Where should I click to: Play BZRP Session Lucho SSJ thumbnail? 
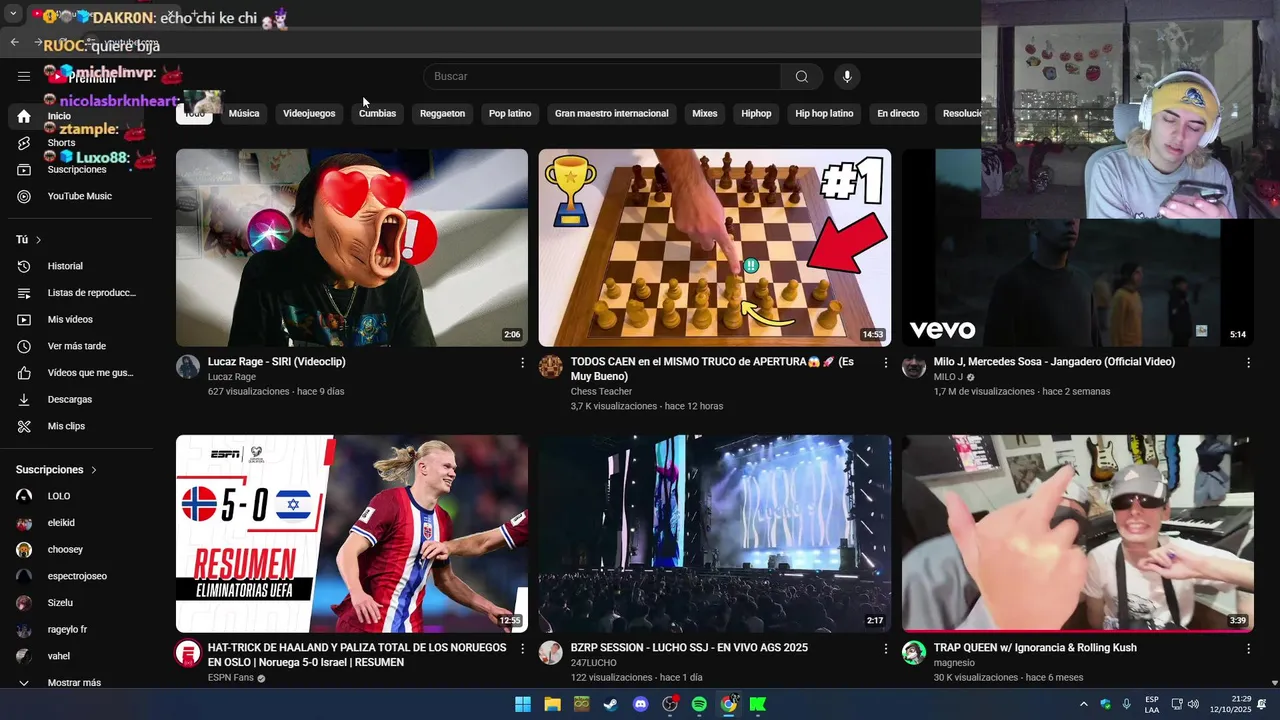(x=715, y=534)
